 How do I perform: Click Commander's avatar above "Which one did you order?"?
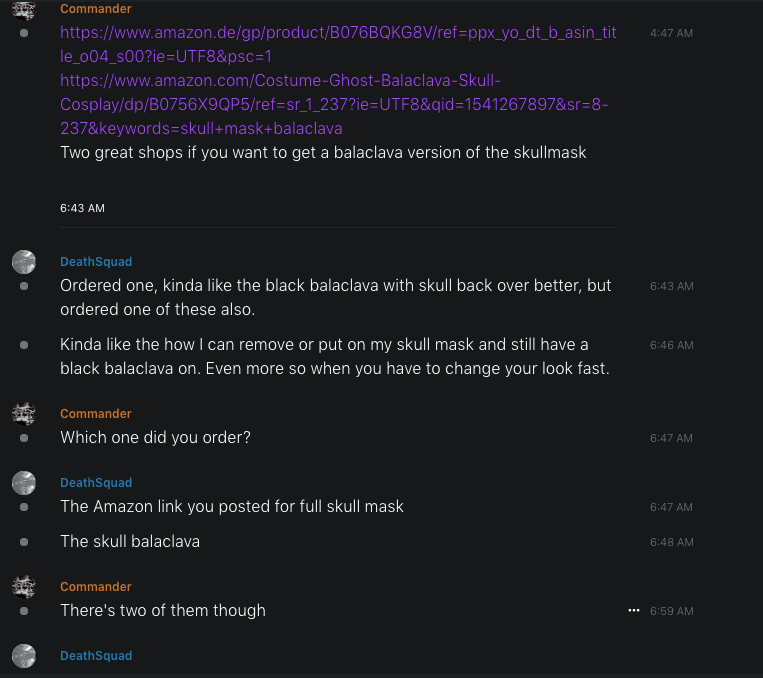point(24,414)
